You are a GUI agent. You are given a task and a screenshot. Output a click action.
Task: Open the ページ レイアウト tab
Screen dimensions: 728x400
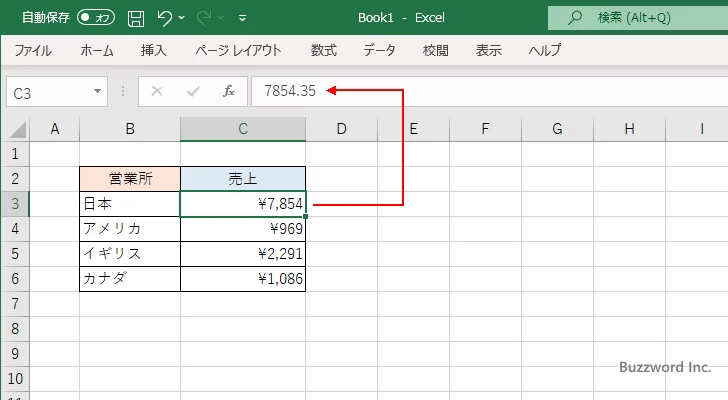point(238,50)
